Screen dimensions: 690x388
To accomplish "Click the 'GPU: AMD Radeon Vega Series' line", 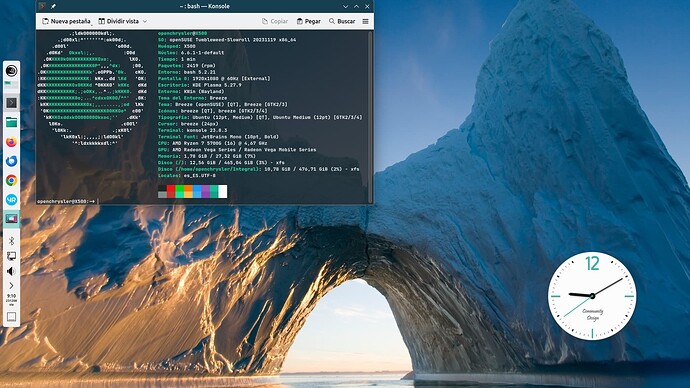I will (237, 150).
